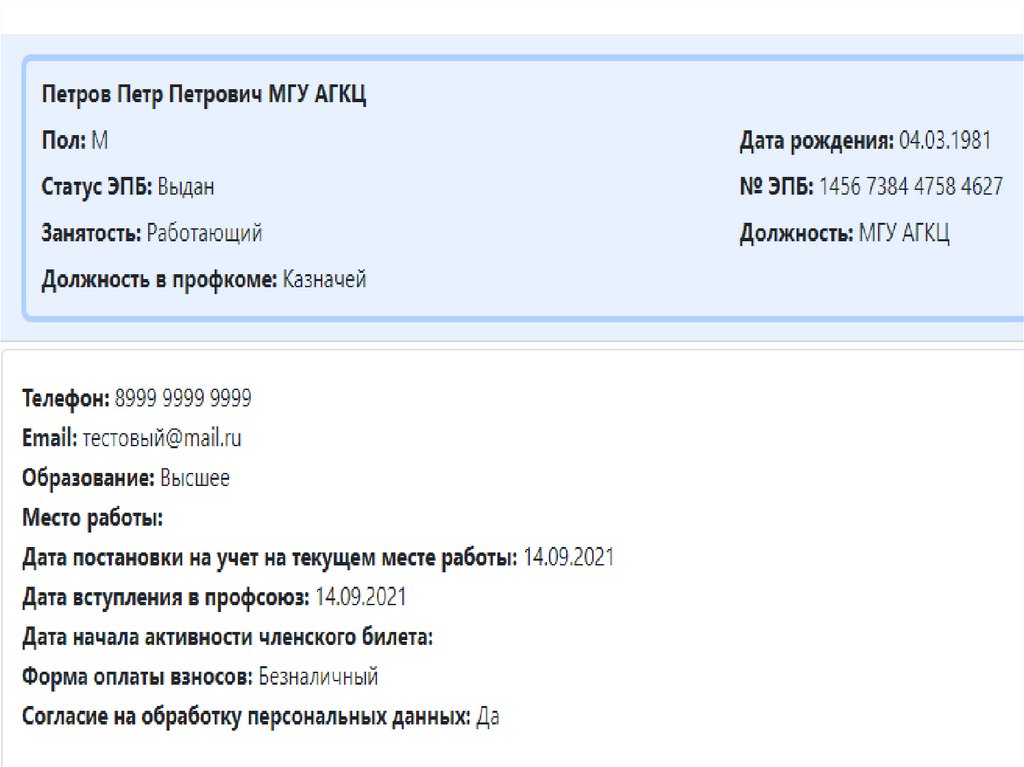This screenshot has height=767, width=1024.
Task: Select the ЭПБ number 1456 7384 4758 4627
Action: pyautogui.click(x=910, y=187)
